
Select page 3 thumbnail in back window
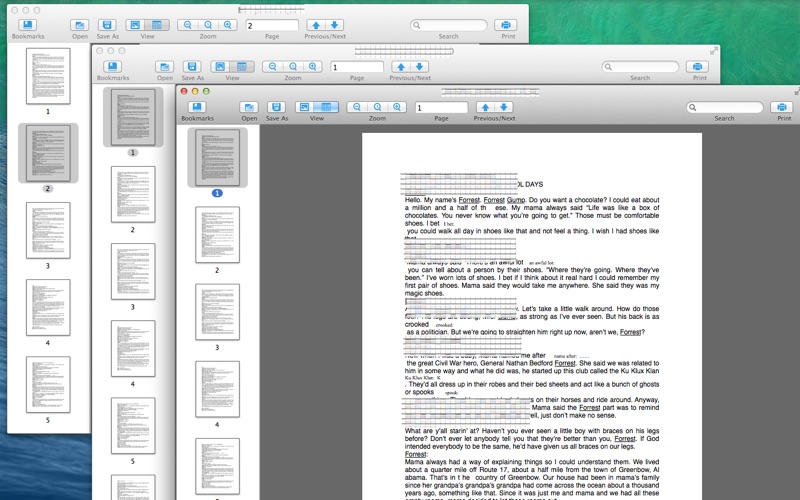[48, 231]
